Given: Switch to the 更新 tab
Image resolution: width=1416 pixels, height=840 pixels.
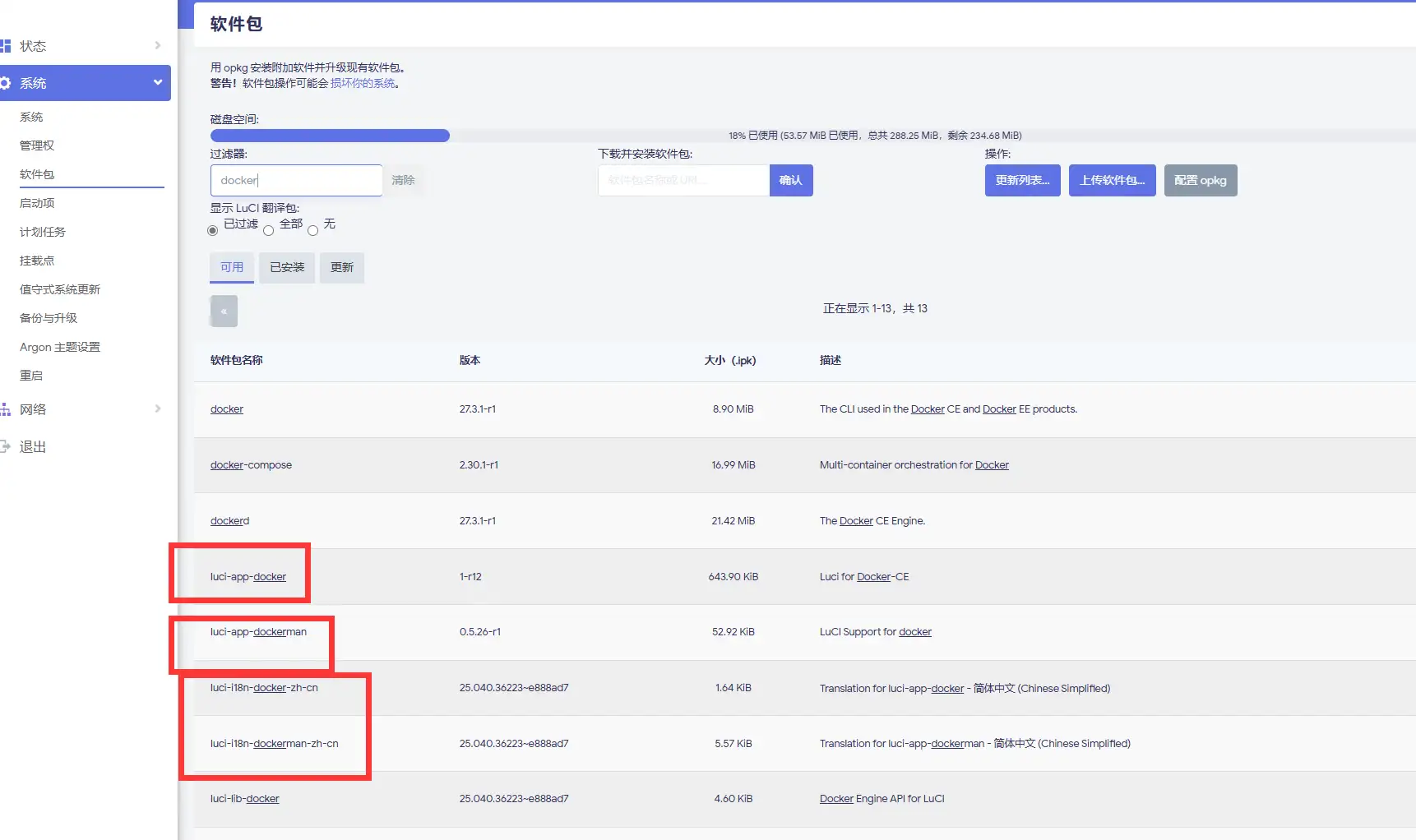Looking at the screenshot, I should 341,267.
